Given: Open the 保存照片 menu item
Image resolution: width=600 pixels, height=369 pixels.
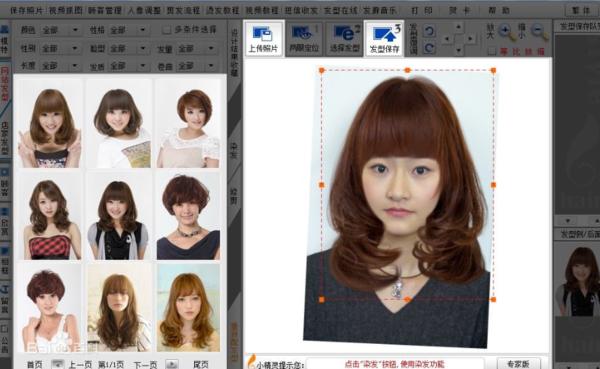Looking at the screenshot, I should coord(26,11).
